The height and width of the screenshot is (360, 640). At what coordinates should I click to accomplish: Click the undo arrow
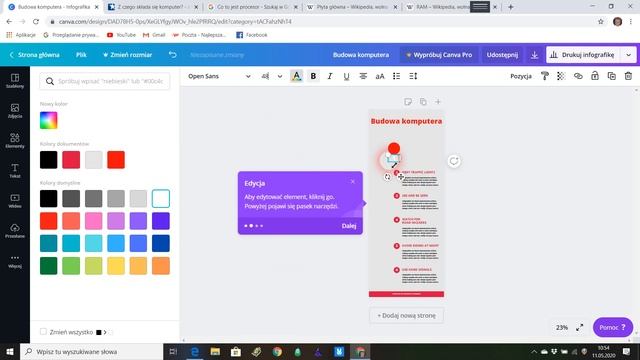173,55
